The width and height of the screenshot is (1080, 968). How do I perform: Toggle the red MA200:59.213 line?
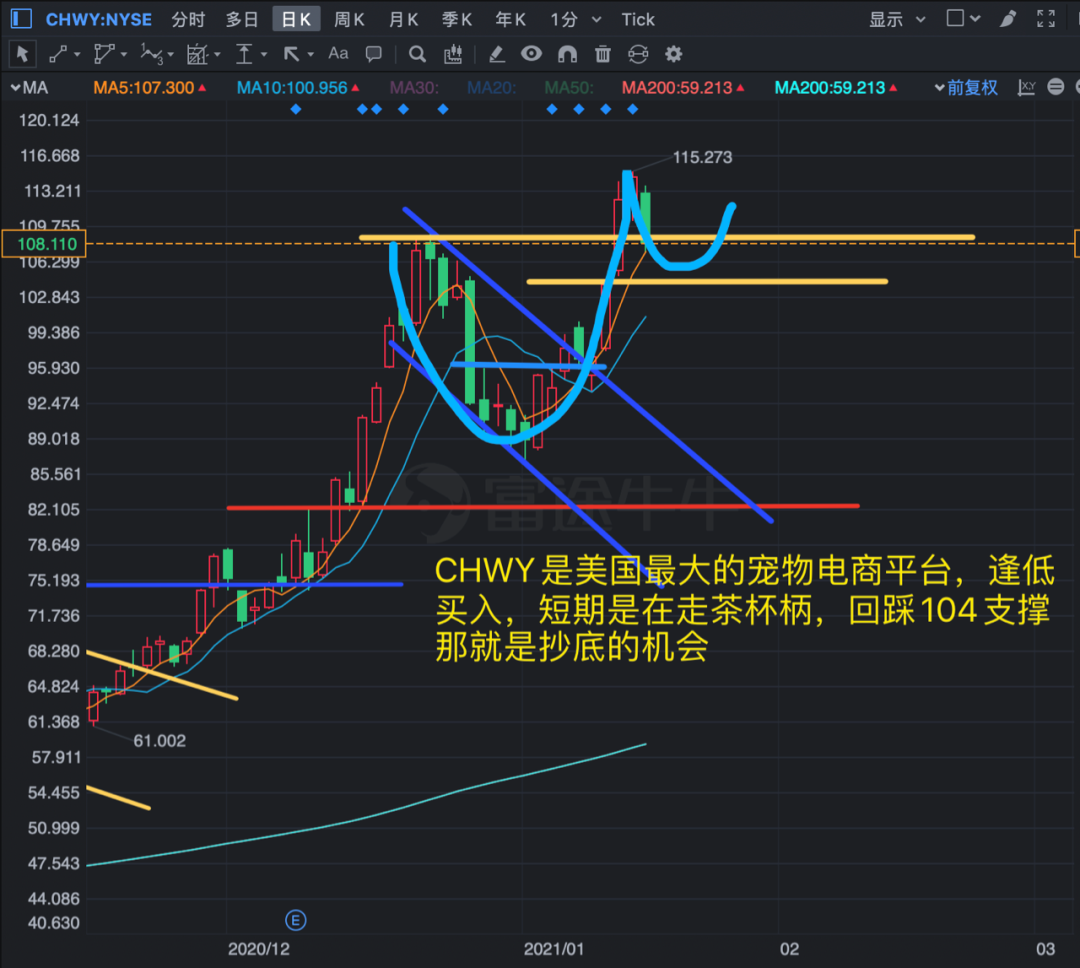pos(683,87)
